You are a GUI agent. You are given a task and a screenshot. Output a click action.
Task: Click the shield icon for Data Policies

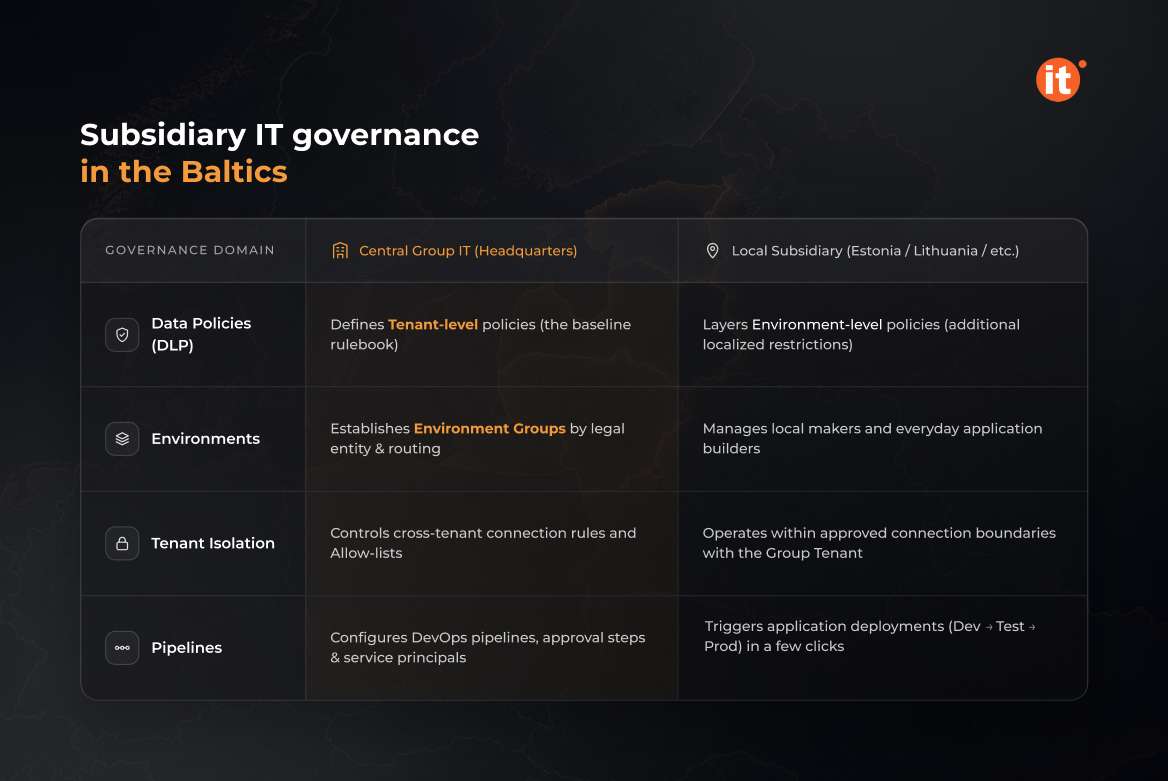pos(122,335)
